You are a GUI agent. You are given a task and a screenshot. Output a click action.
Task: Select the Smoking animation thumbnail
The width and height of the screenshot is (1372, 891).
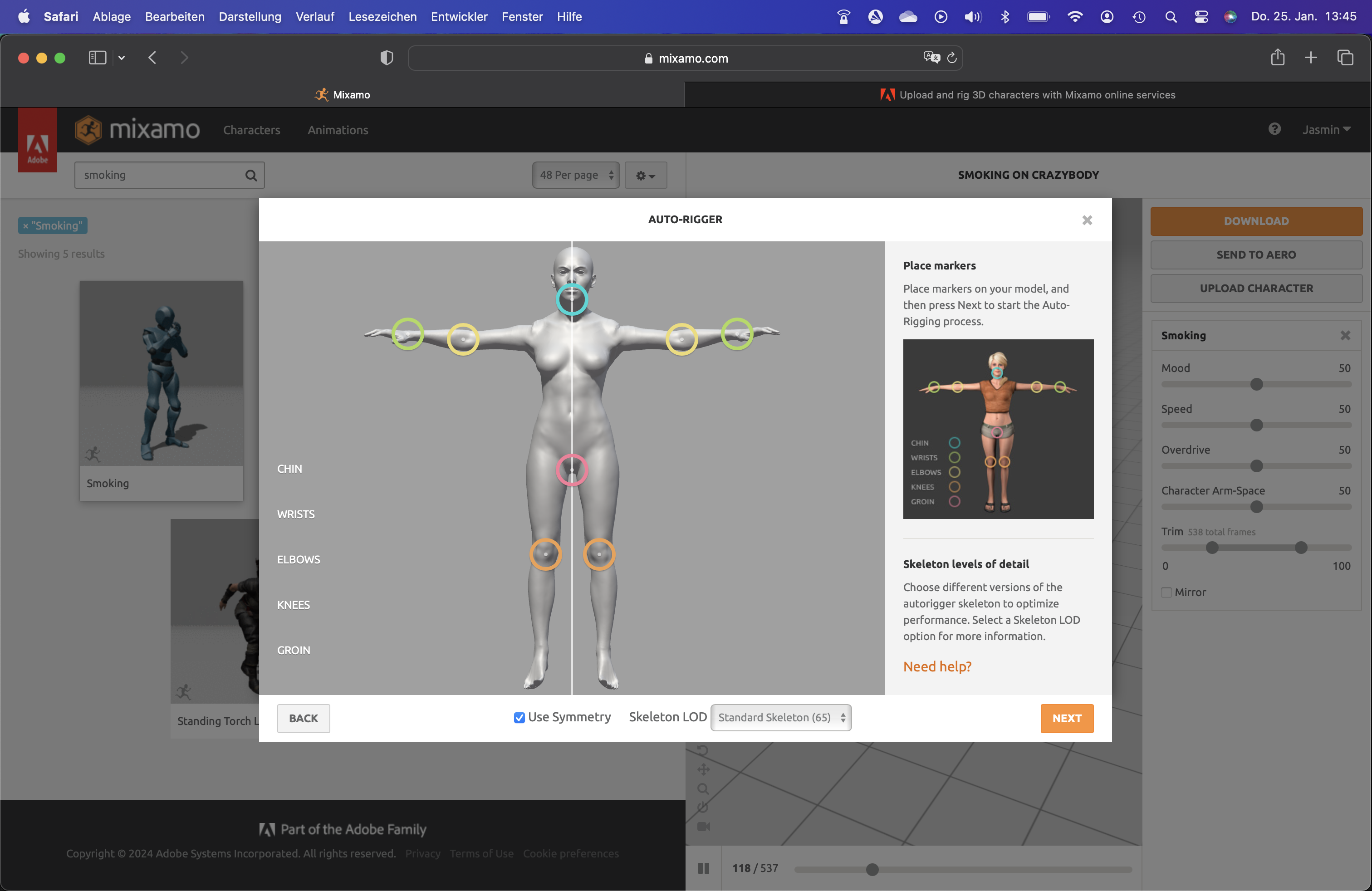point(162,373)
